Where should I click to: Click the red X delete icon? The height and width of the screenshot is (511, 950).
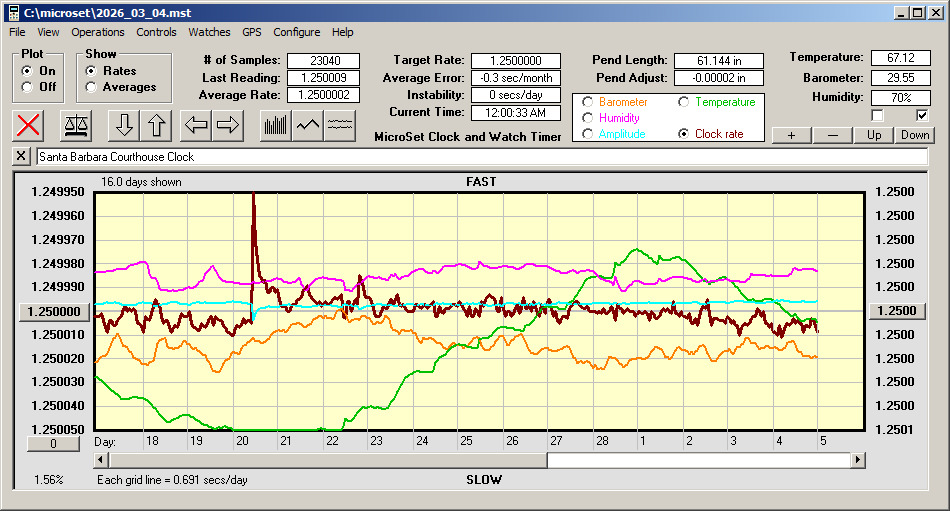[30, 125]
